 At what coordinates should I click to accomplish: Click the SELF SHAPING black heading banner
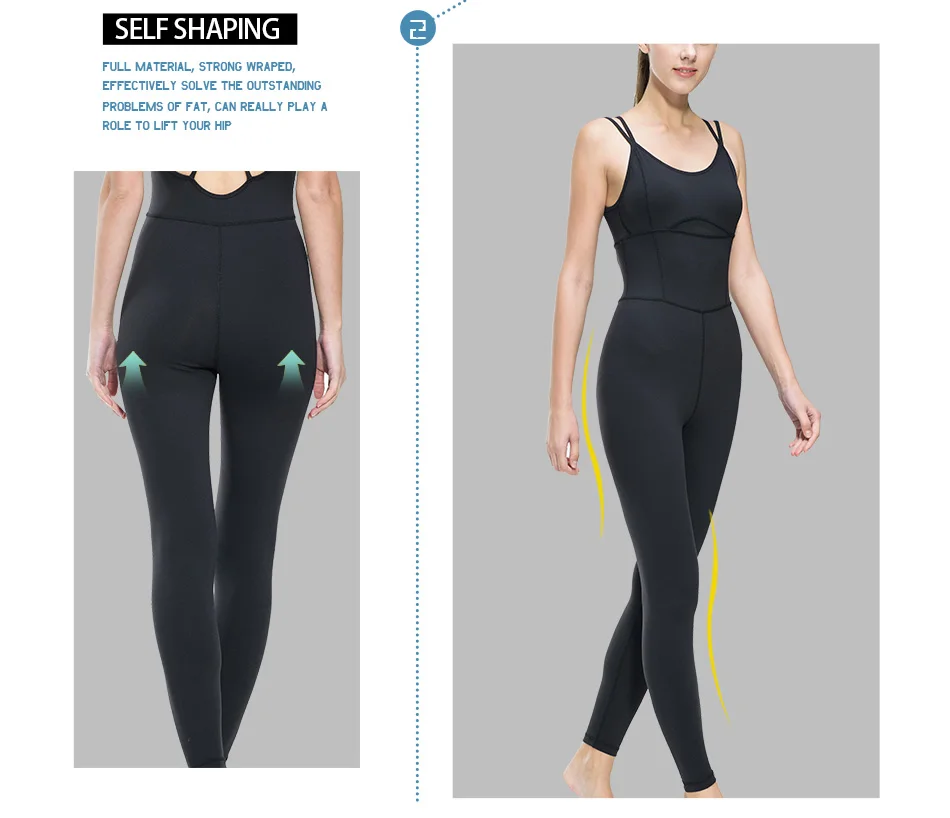tap(200, 29)
